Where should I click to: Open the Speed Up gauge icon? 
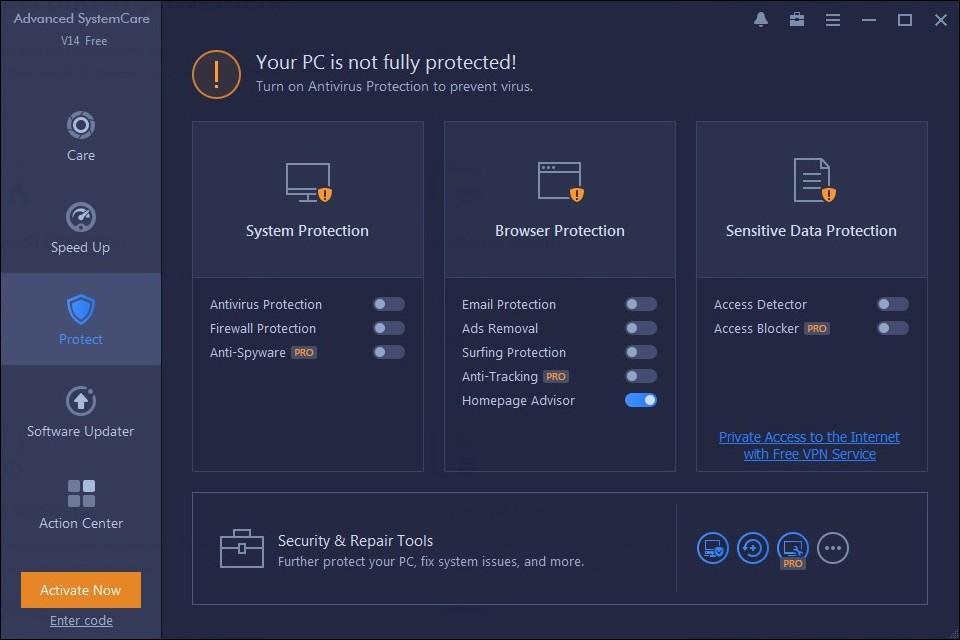81,217
